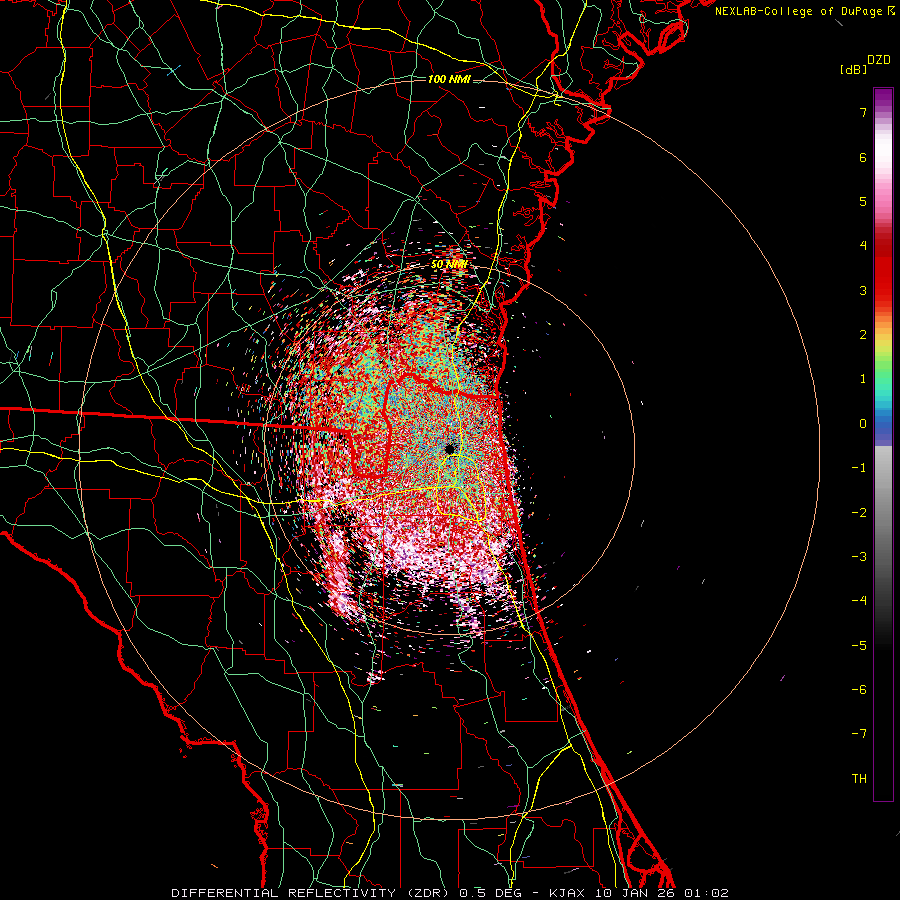
Task: Click the -7 value on the color scale
Action: click(859, 734)
